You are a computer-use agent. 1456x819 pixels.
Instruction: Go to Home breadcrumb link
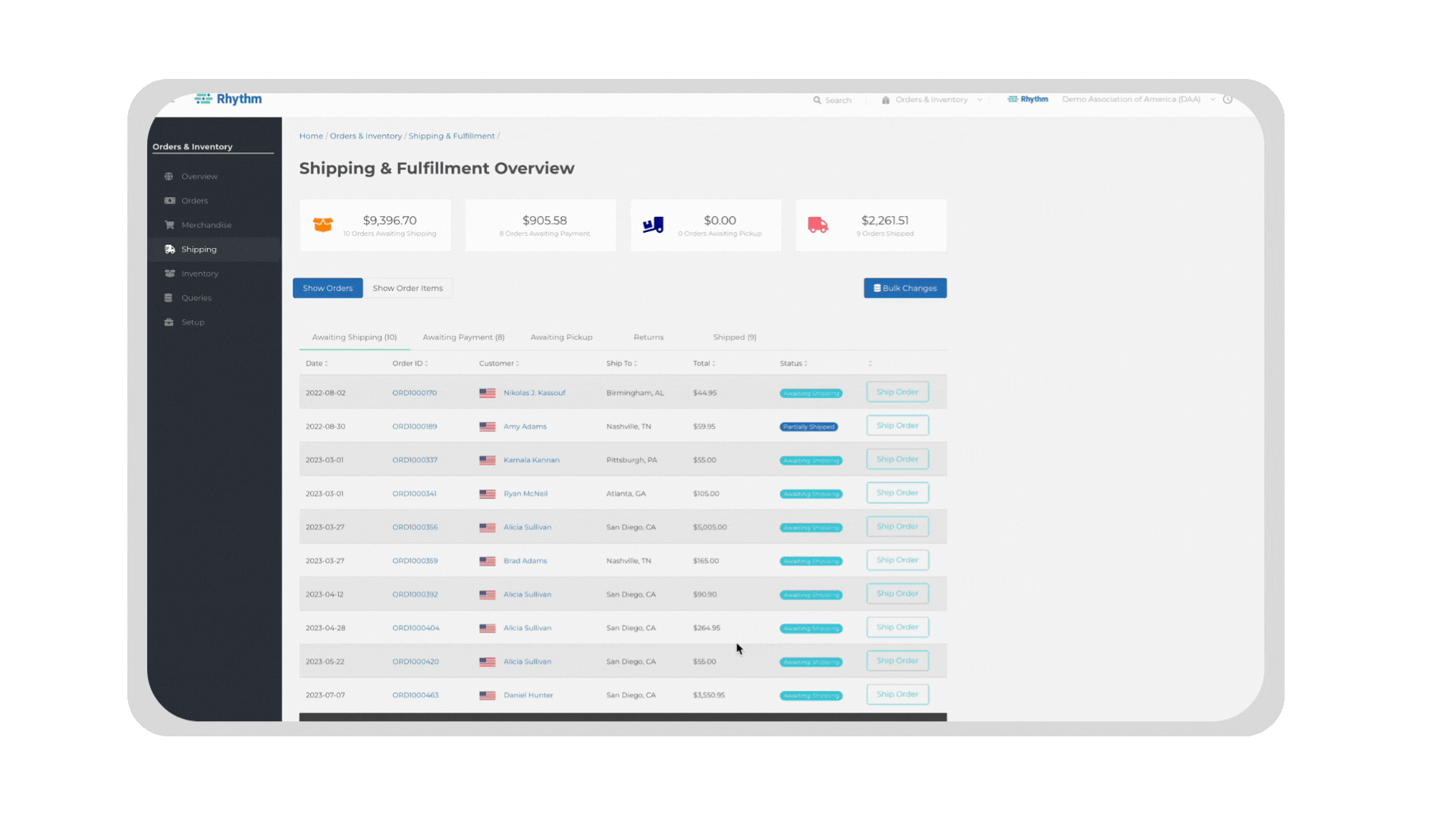pos(311,136)
